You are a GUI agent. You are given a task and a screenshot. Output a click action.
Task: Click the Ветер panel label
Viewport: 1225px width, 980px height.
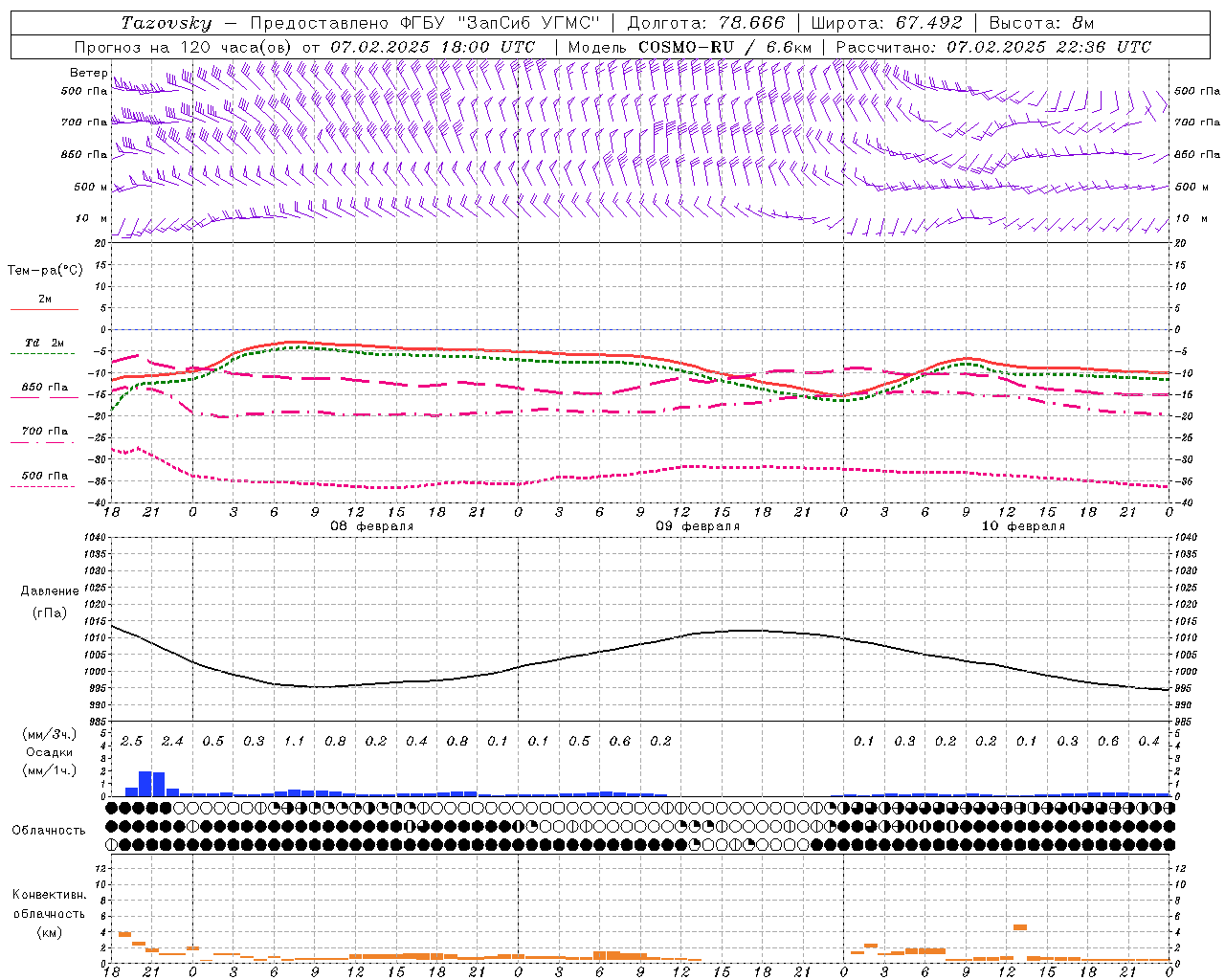[x=88, y=73]
